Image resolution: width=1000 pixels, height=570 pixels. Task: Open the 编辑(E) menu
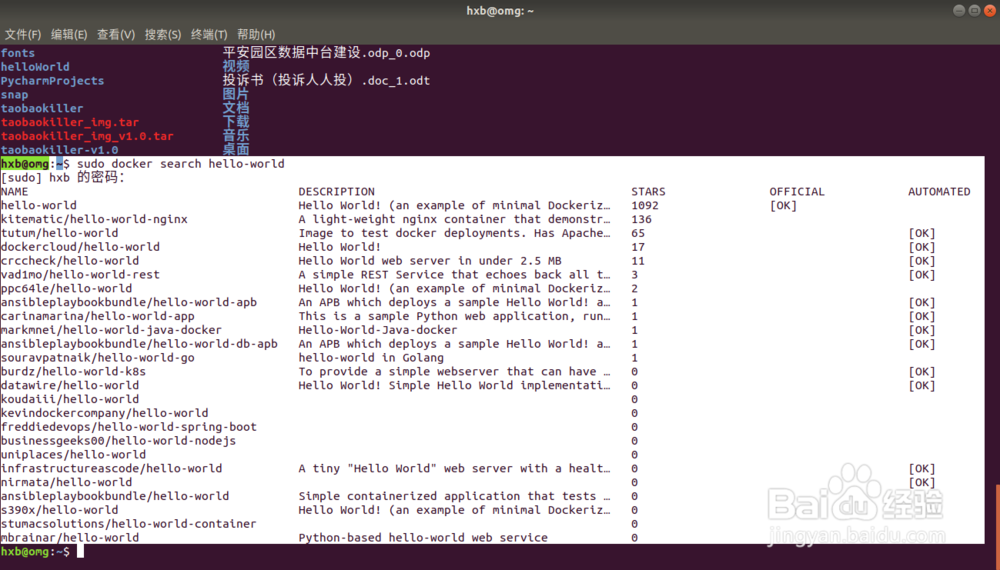click(x=69, y=34)
